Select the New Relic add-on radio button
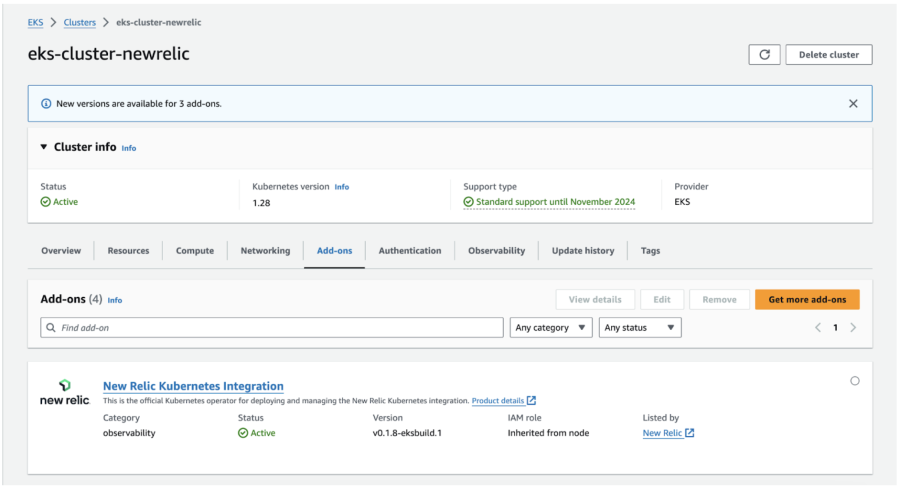 [854, 381]
